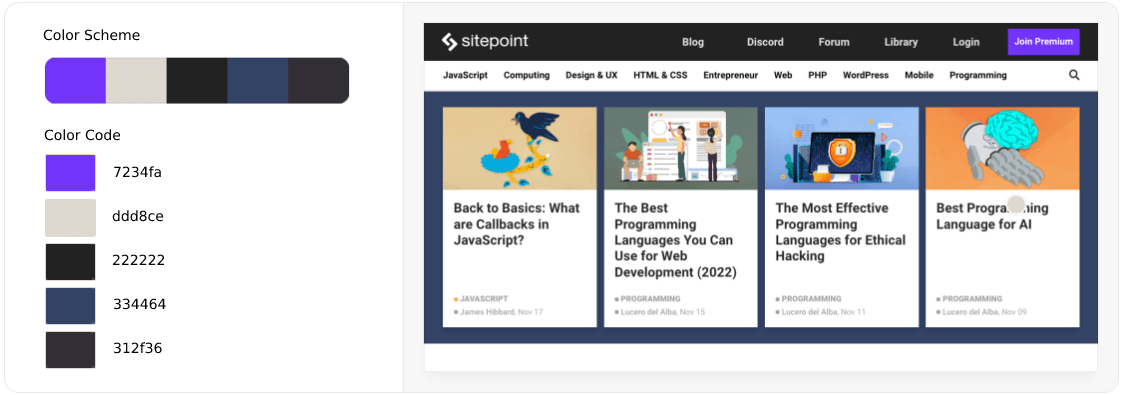Click author Lucero del Alba, Nov 09

click(x=984, y=312)
